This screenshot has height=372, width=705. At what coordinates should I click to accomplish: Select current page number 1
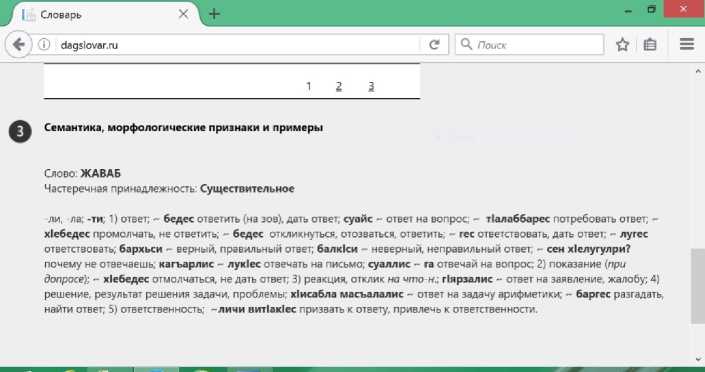(x=308, y=86)
